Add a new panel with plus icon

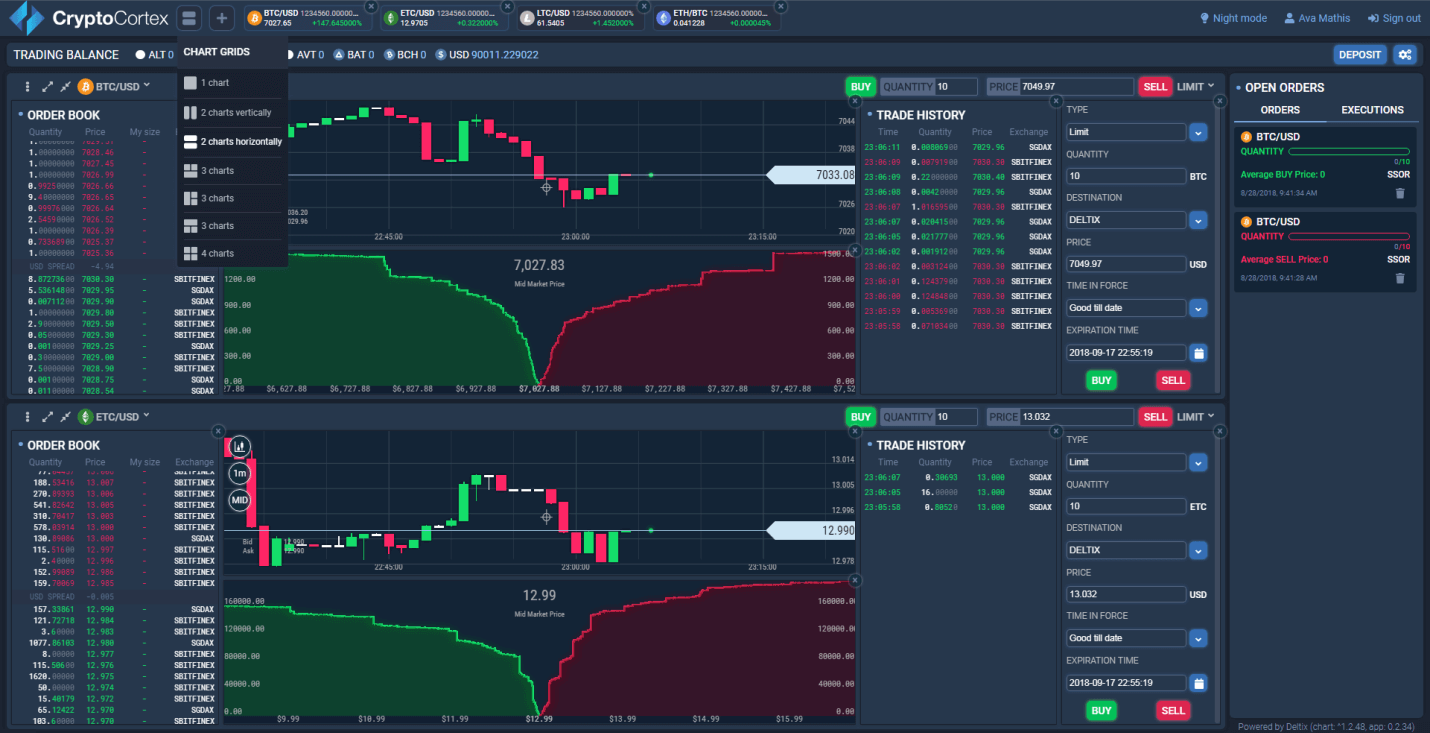click(x=223, y=18)
